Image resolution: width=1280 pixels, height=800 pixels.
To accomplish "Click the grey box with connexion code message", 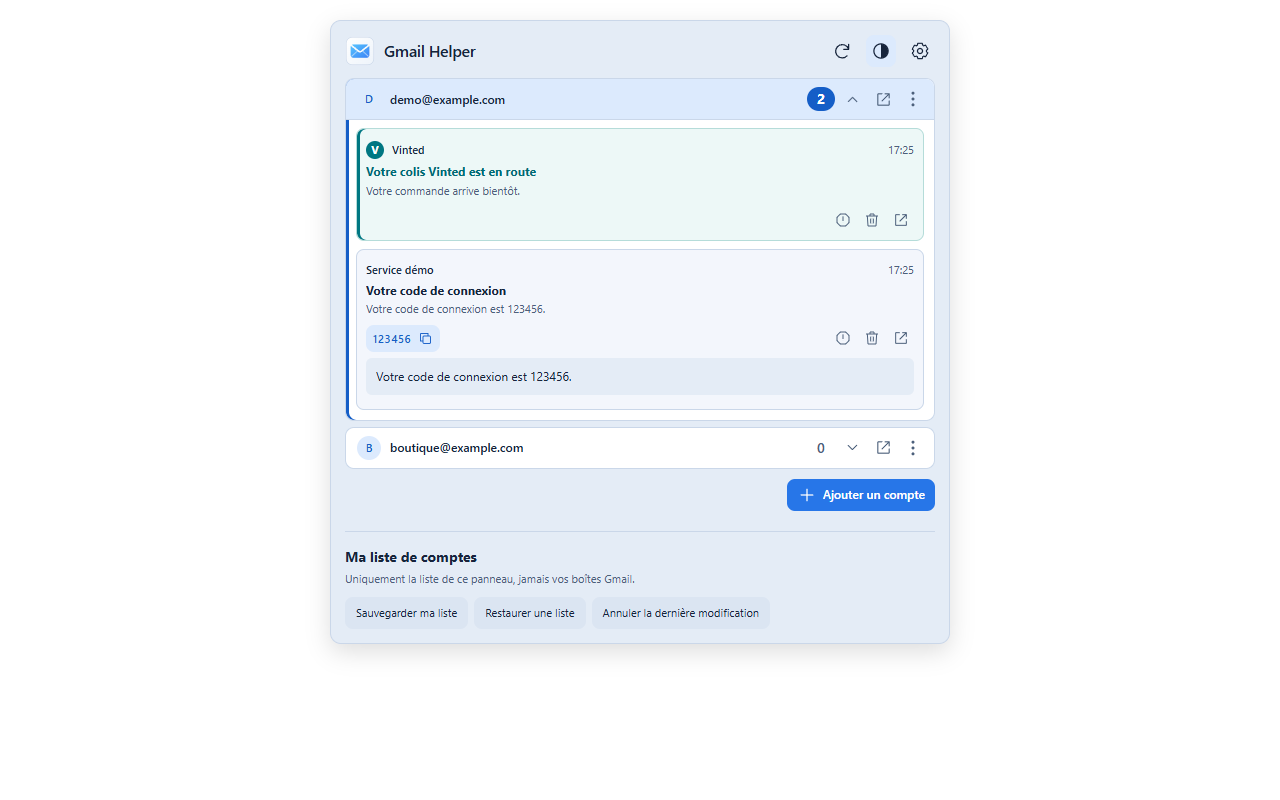I will pos(640,377).
